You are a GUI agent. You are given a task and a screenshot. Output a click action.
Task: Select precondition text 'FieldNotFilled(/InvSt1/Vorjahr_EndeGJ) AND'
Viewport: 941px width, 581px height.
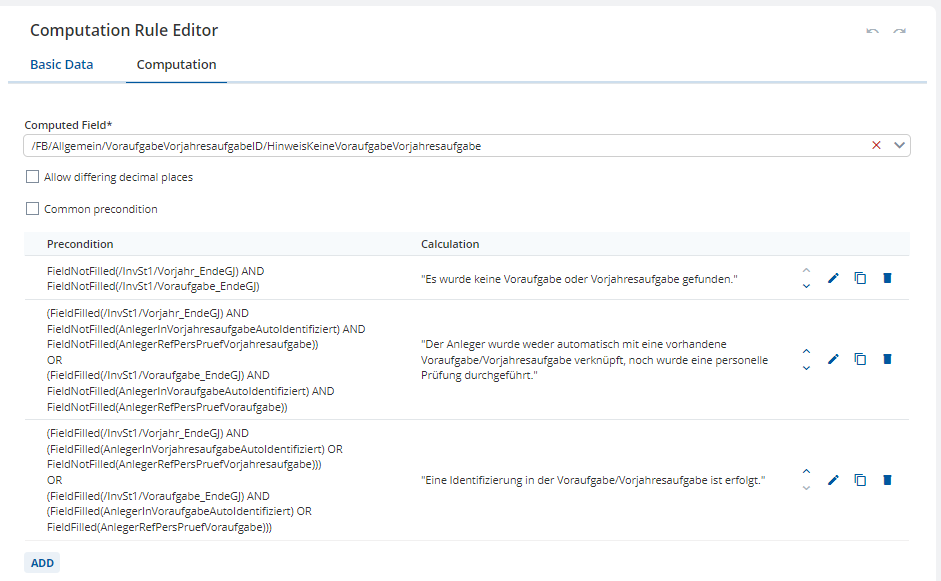(x=155, y=271)
